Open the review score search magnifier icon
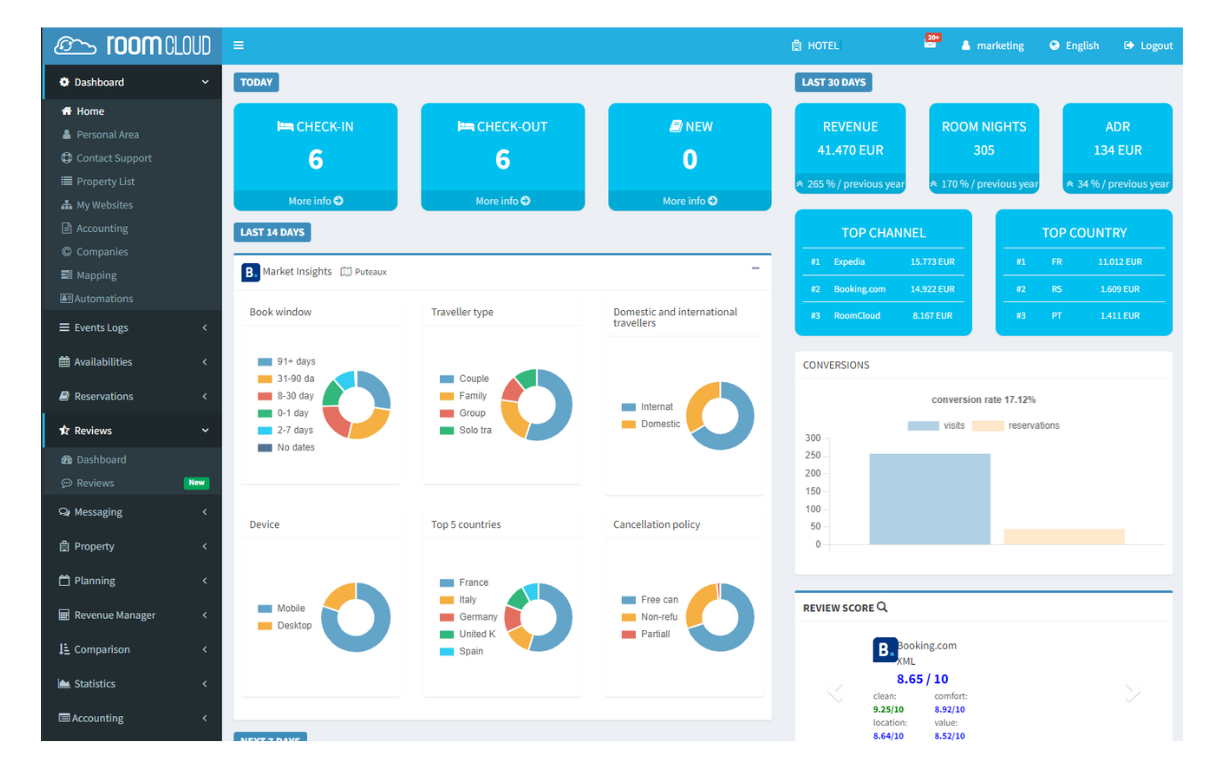Viewport: 1224px width, 768px height. [x=880, y=607]
